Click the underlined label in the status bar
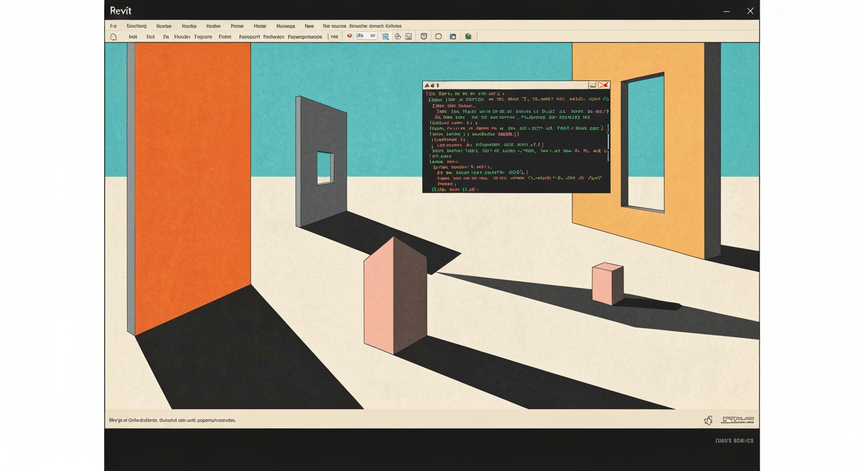Screen dimensions: 864x471 (x=738, y=420)
